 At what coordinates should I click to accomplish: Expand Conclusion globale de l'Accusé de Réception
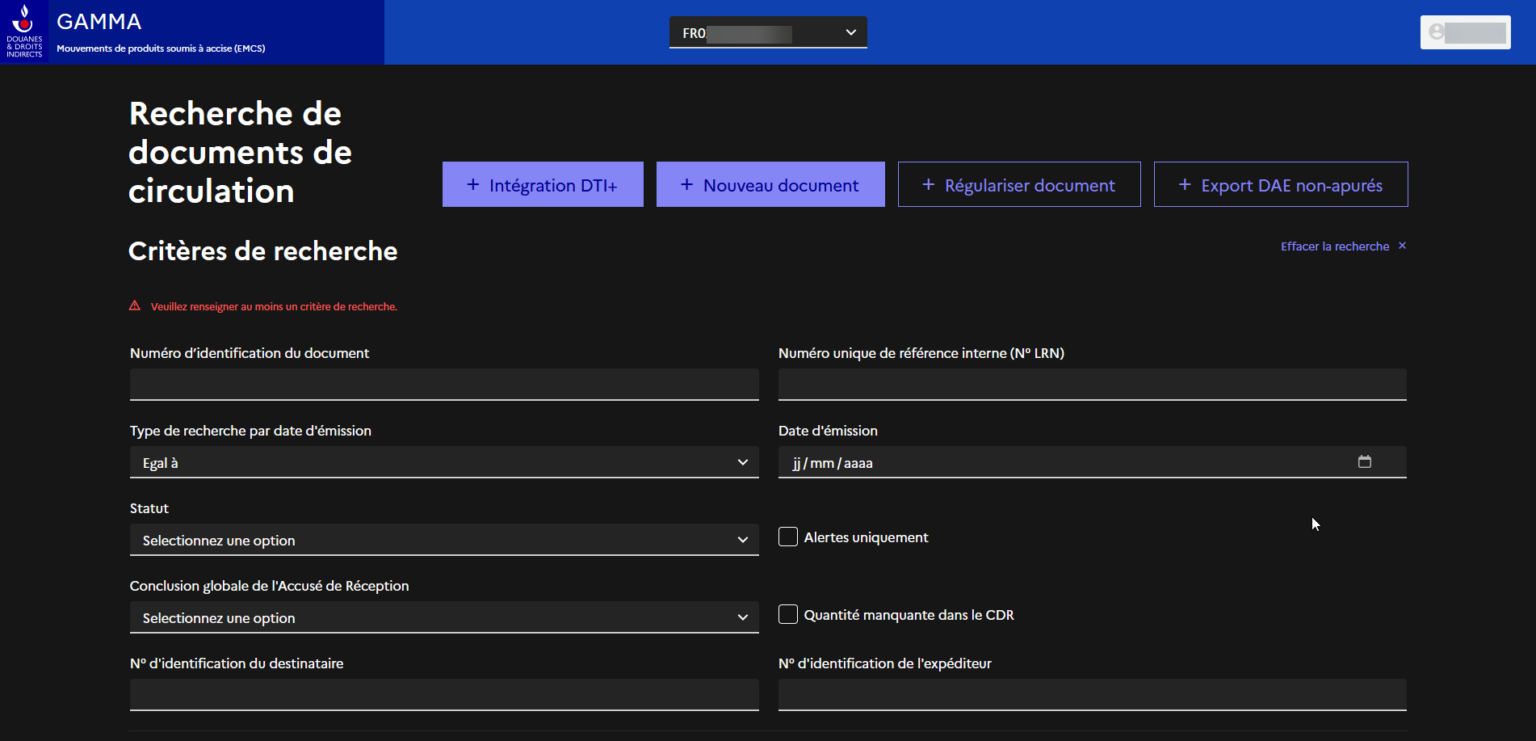pos(443,618)
